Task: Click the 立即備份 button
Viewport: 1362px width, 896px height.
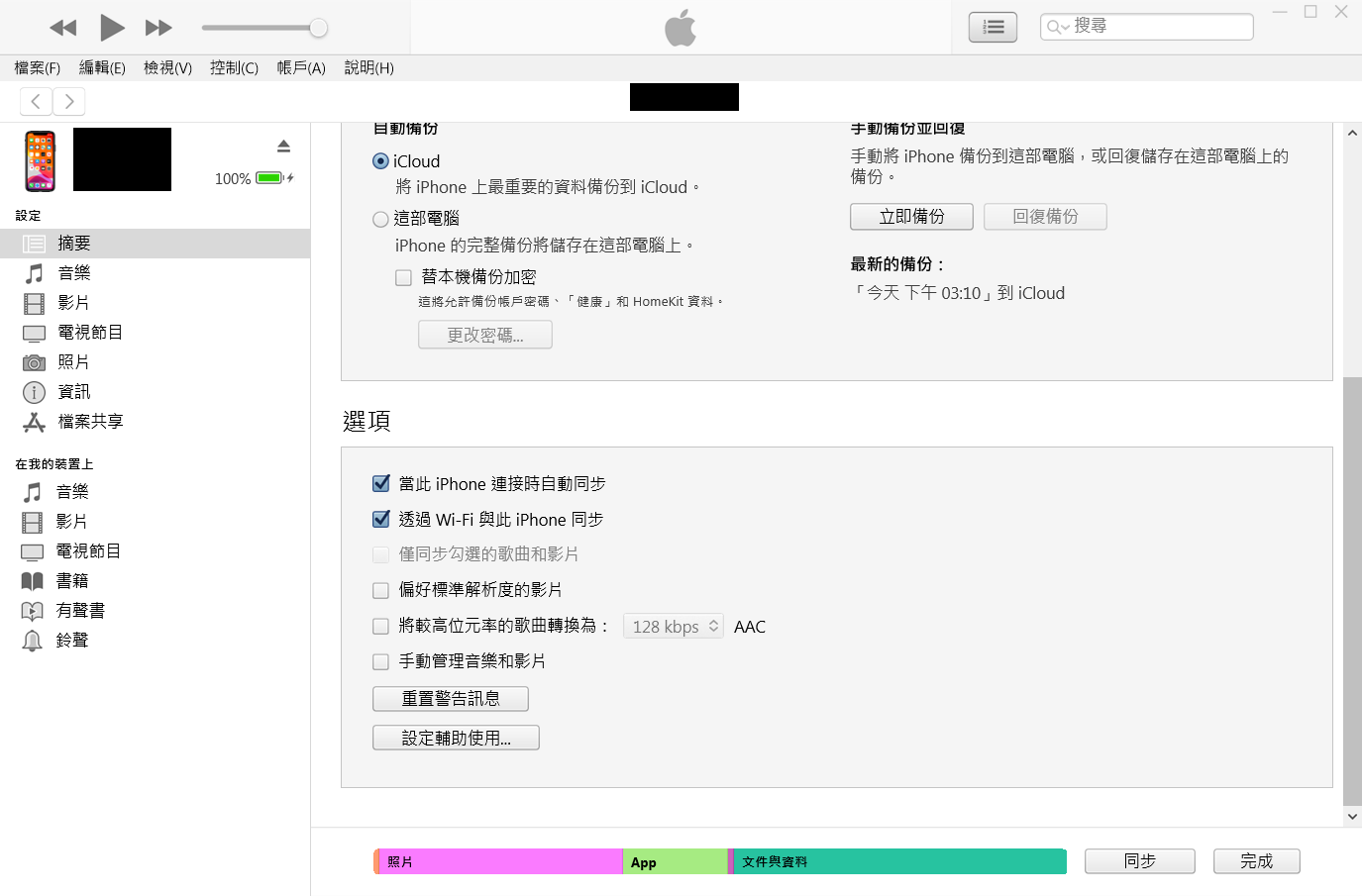Action: click(911, 217)
